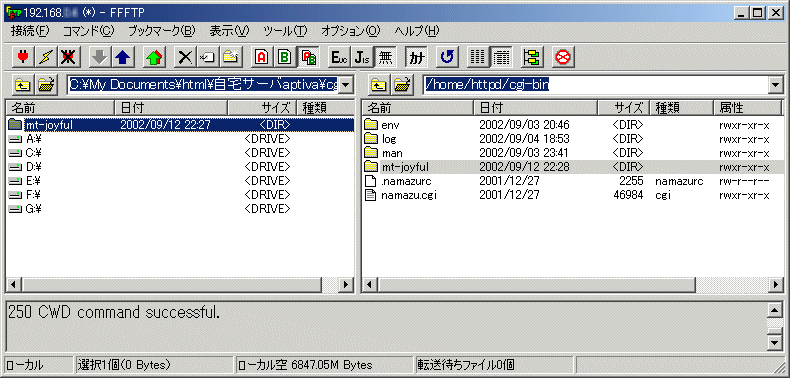Switch to detailed list view
790x378 pixels.
click(x=500, y=57)
